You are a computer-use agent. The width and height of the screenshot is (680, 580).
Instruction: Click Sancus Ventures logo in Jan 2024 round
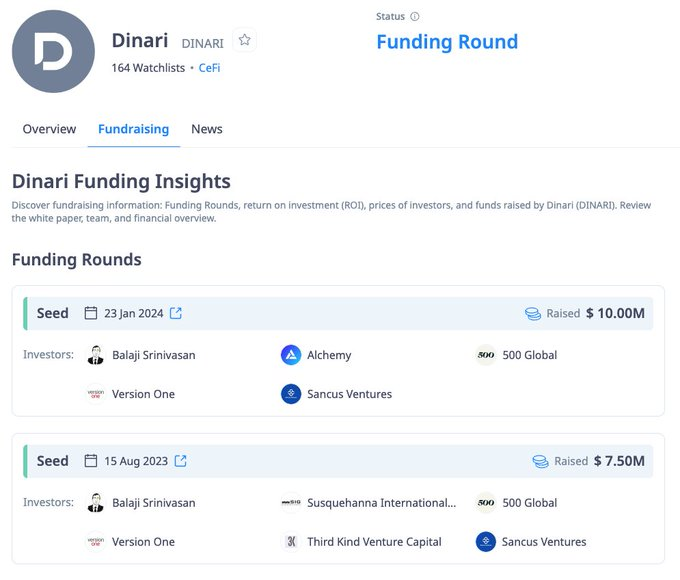(291, 394)
